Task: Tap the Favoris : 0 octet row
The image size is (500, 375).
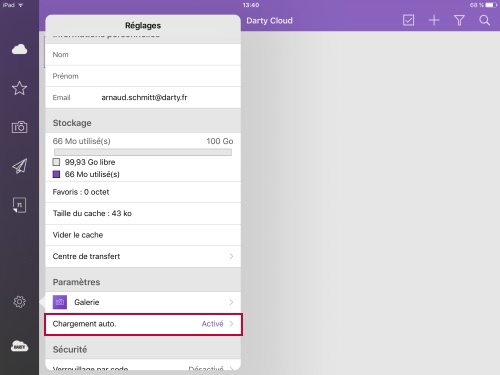Action: click(143, 192)
